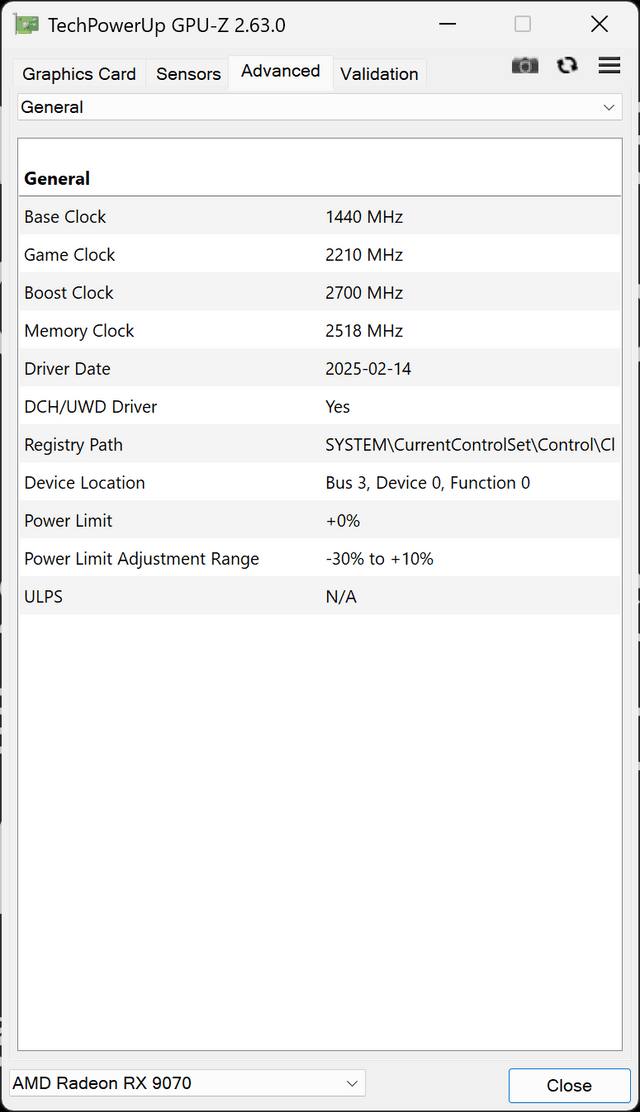The image size is (640, 1112).
Task: Click the TechPowerUp GPU-Z 2.63.0 window title
Action: click(x=167, y=26)
